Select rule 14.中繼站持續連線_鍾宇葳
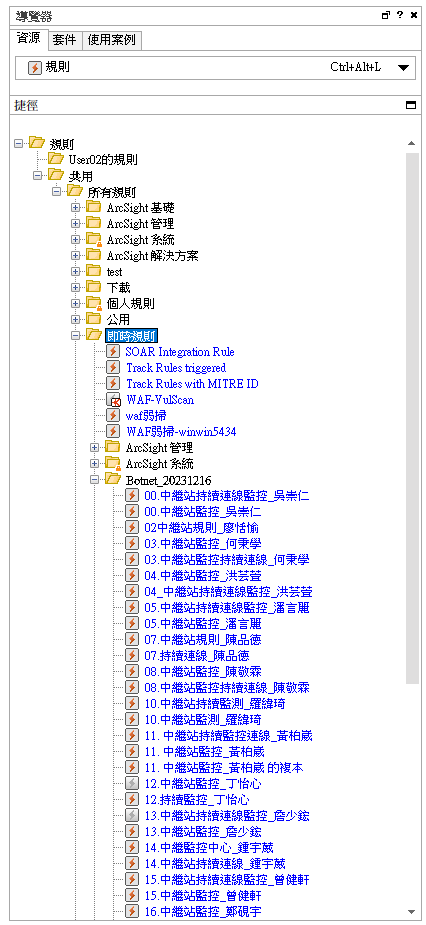 [215, 864]
